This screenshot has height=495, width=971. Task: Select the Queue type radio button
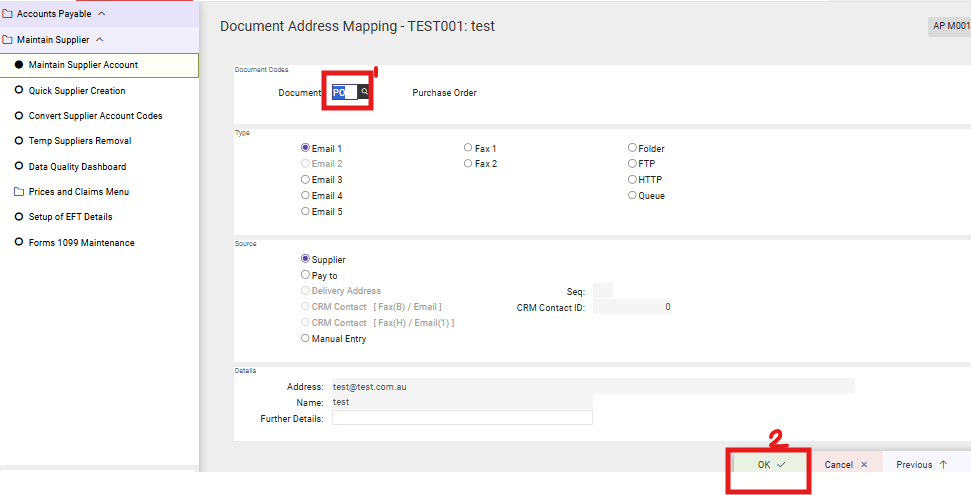tap(632, 196)
